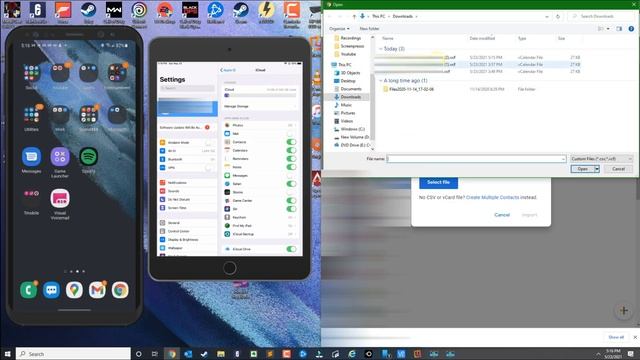Image resolution: width=640 pixels, height=360 pixels.
Task: Open Visual Voicemail on the phone
Action: pos(60,199)
